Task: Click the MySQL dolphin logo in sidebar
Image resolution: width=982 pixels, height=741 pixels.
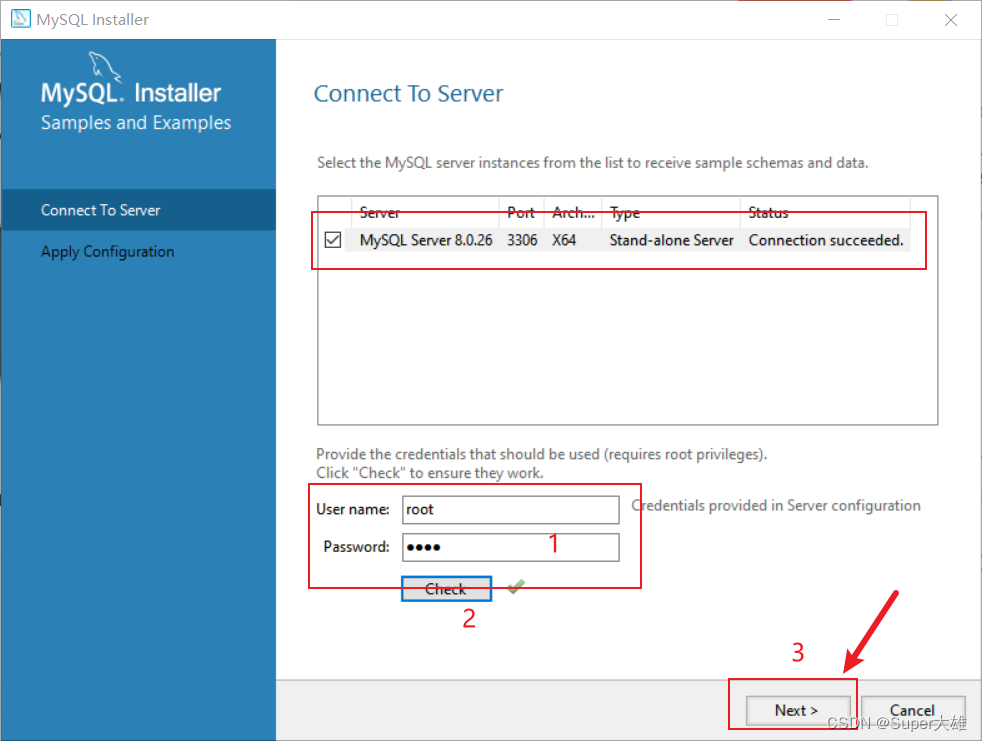Action: coord(104,66)
